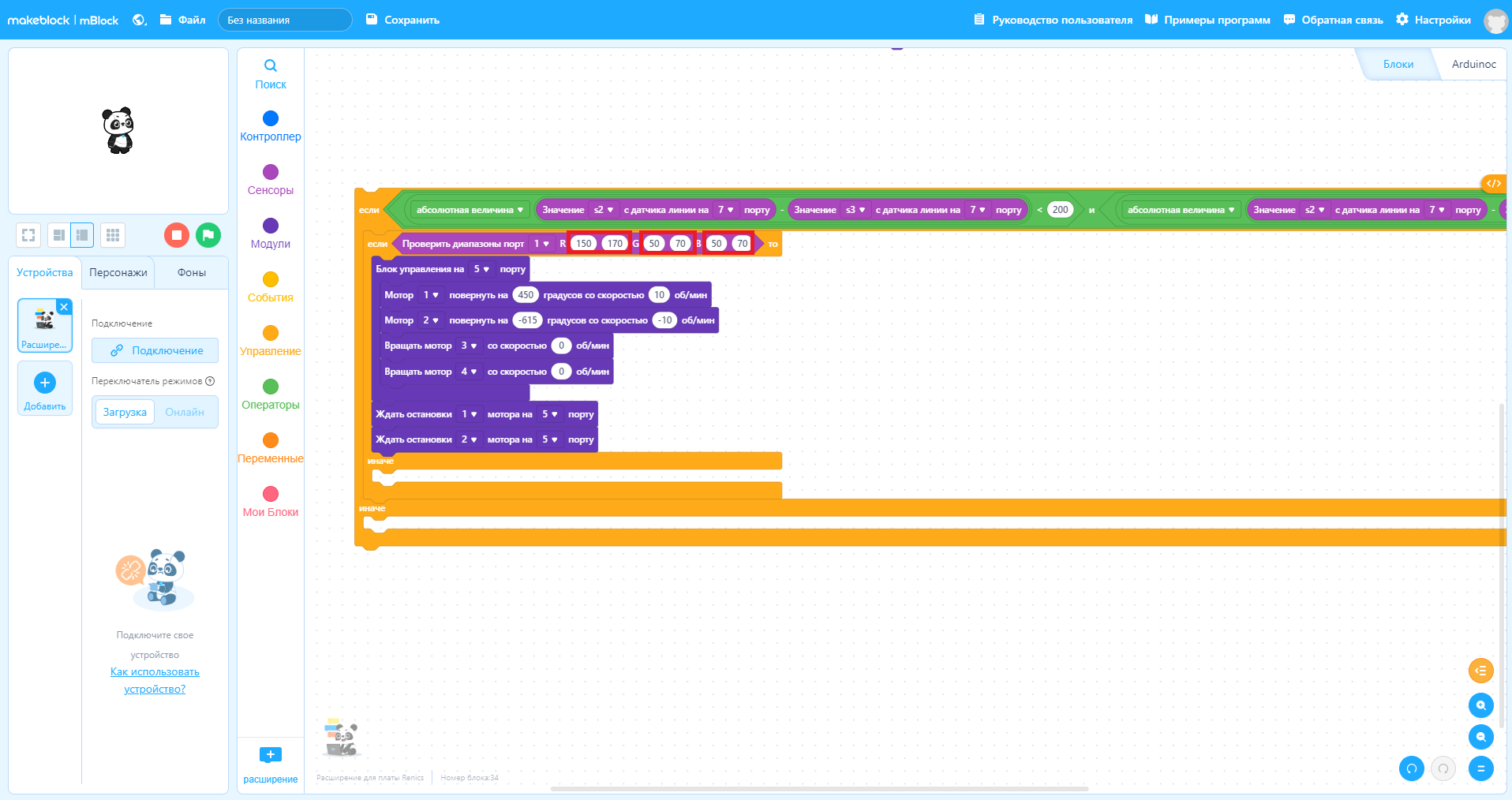
Task: Open Вращать мотор 4 dropdown
Action: [469, 372]
